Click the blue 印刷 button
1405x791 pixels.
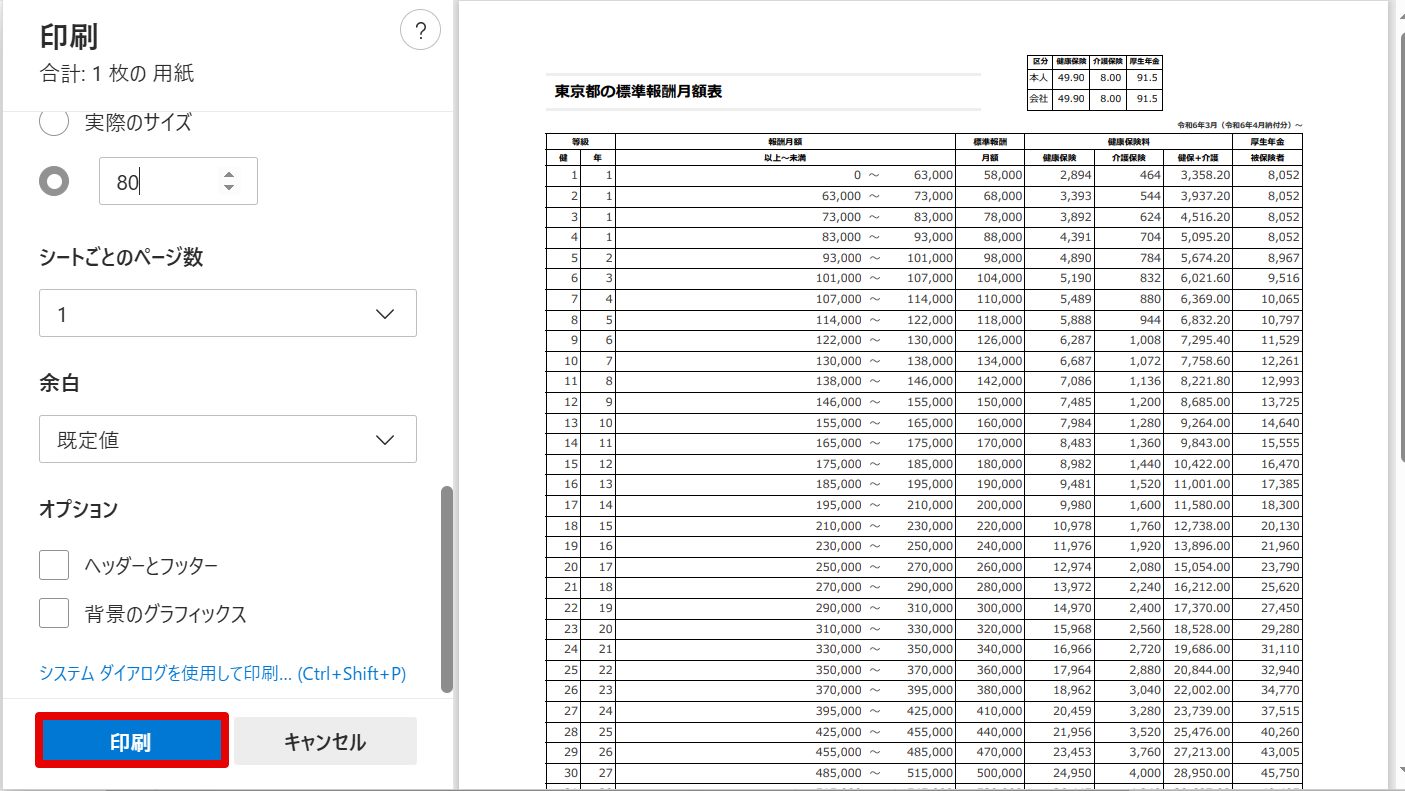click(132, 742)
